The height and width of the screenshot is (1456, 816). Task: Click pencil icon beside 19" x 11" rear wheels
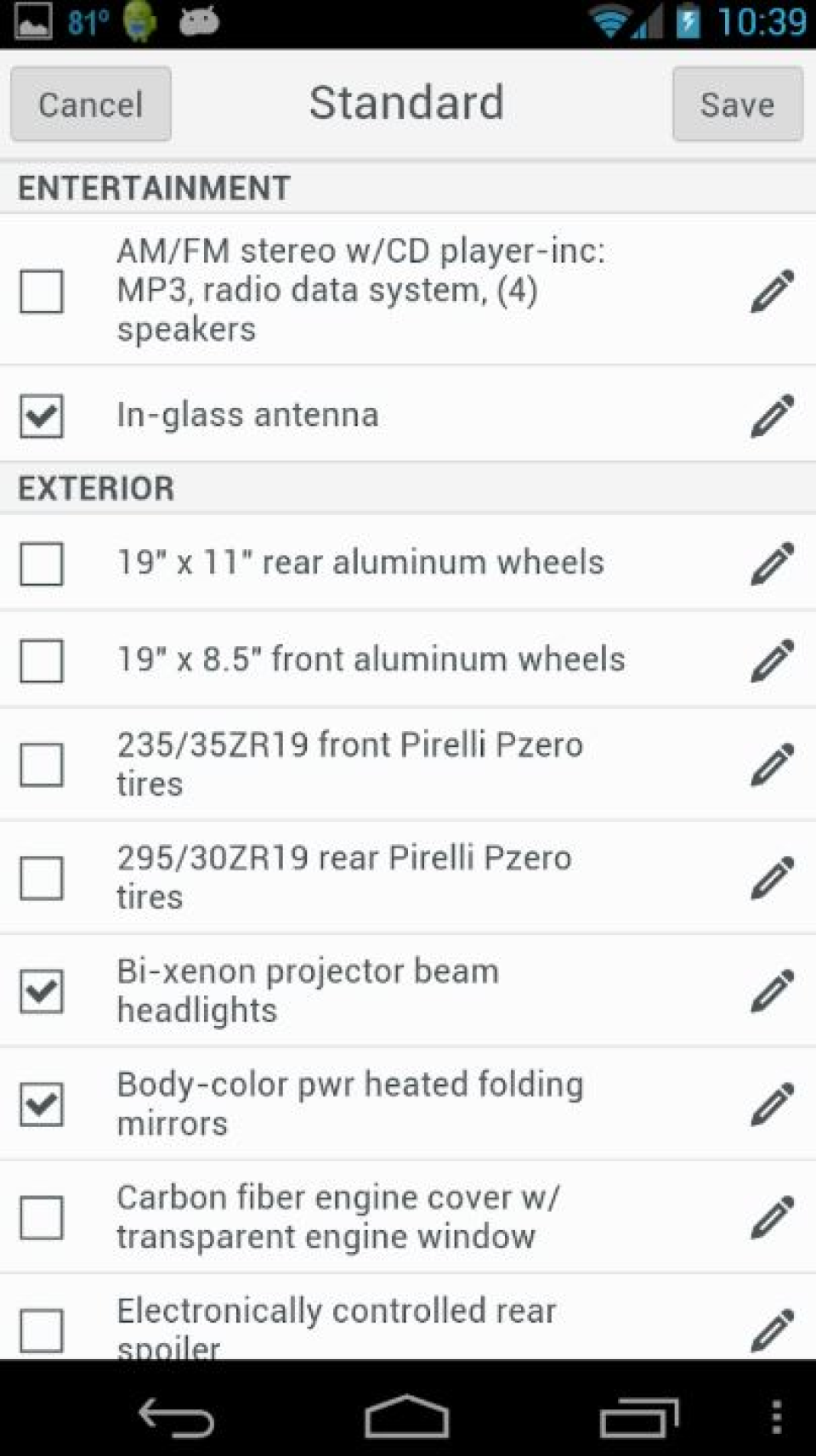(772, 564)
